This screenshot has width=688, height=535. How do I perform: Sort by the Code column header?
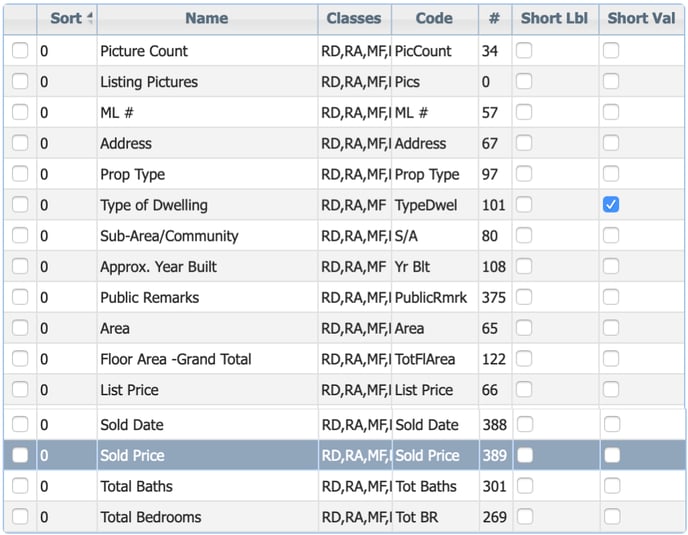434,18
